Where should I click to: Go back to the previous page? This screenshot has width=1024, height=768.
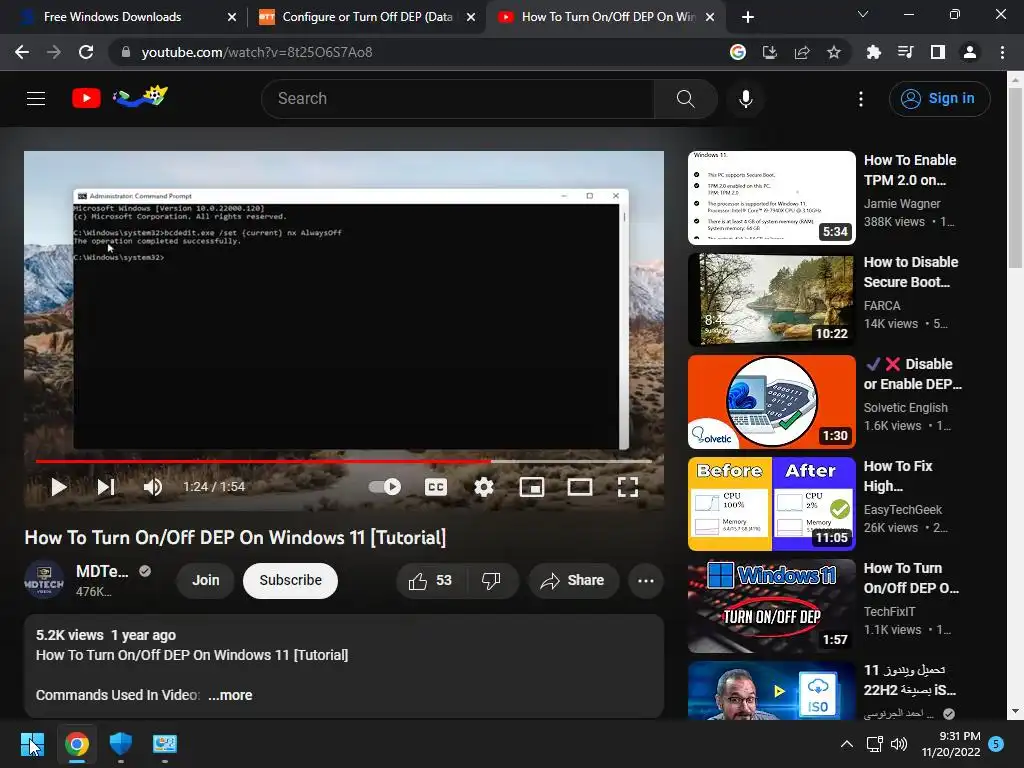click(22, 52)
